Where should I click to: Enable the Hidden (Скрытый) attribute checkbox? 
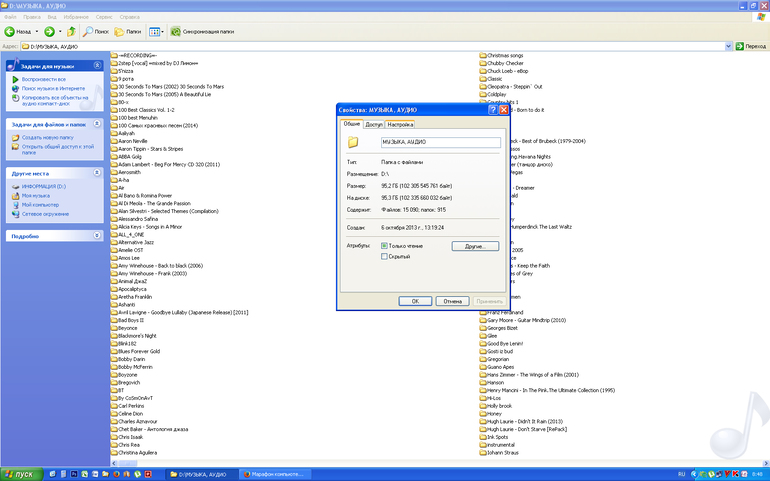(x=385, y=257)
